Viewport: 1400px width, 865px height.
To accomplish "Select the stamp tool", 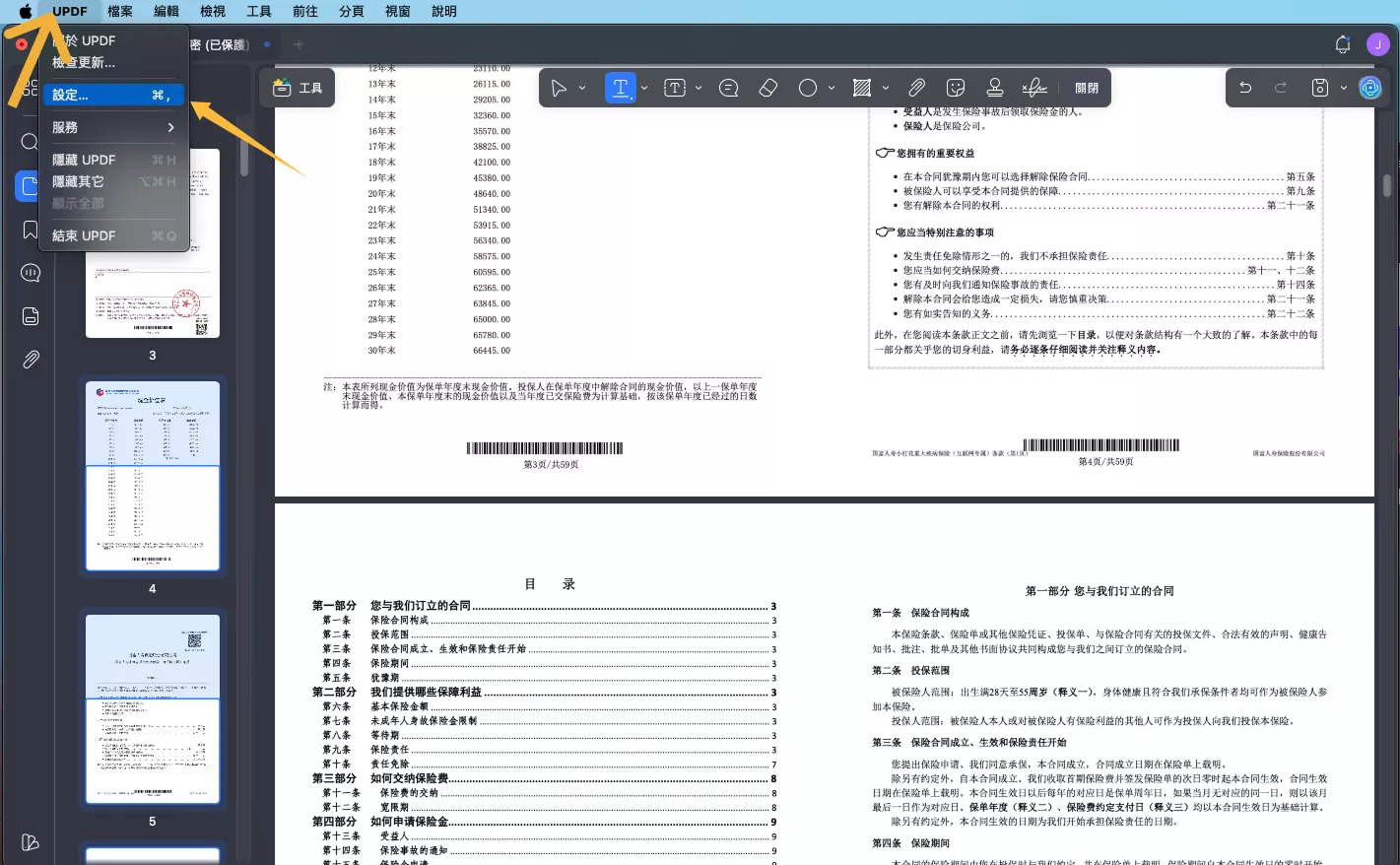I will (995, 88).
